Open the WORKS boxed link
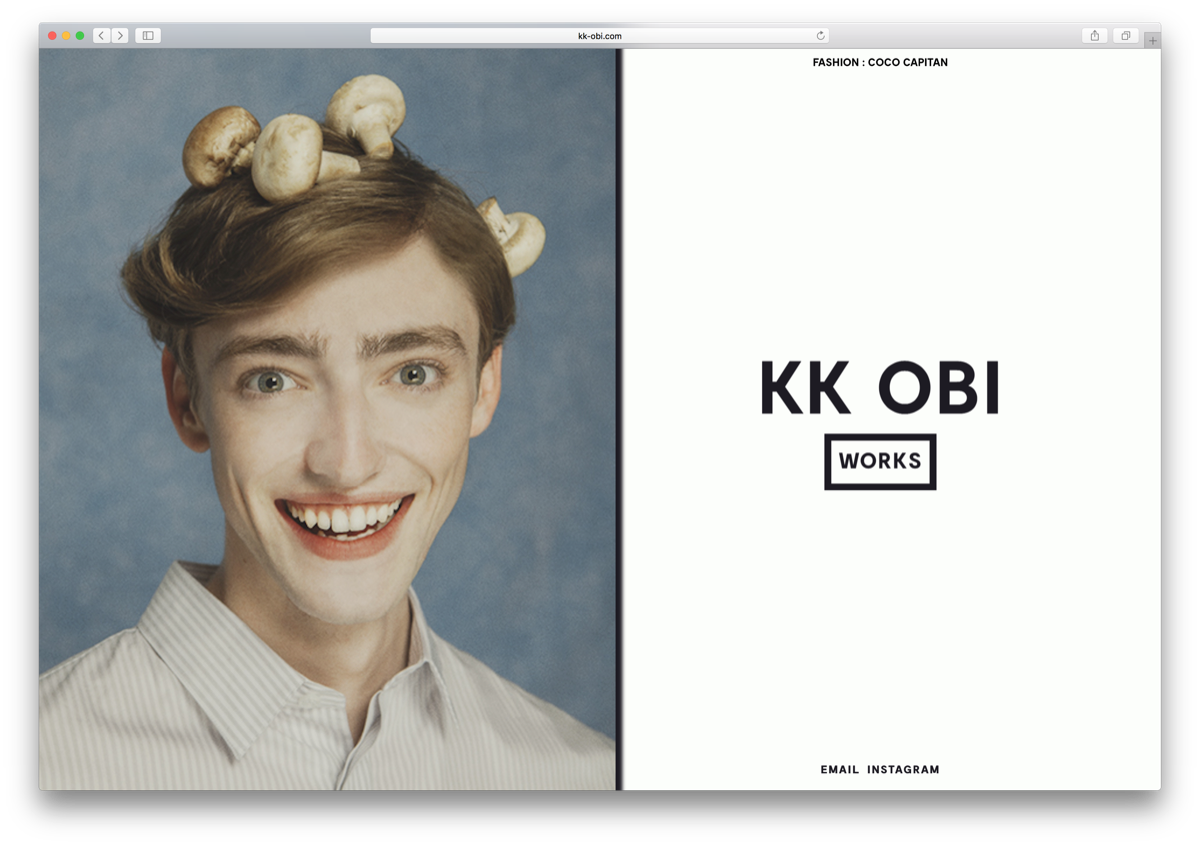This screenshot has height=846, width=1200. tap(880, 462)
